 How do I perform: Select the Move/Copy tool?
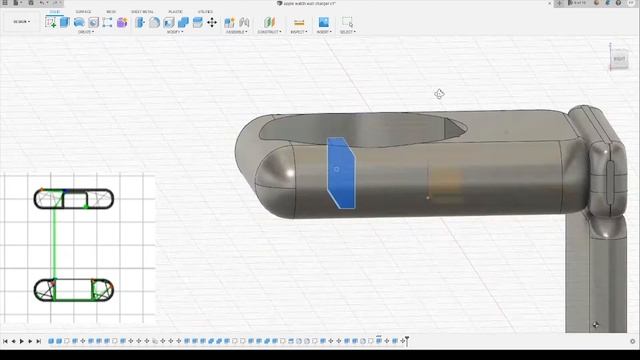pos(212,22)
